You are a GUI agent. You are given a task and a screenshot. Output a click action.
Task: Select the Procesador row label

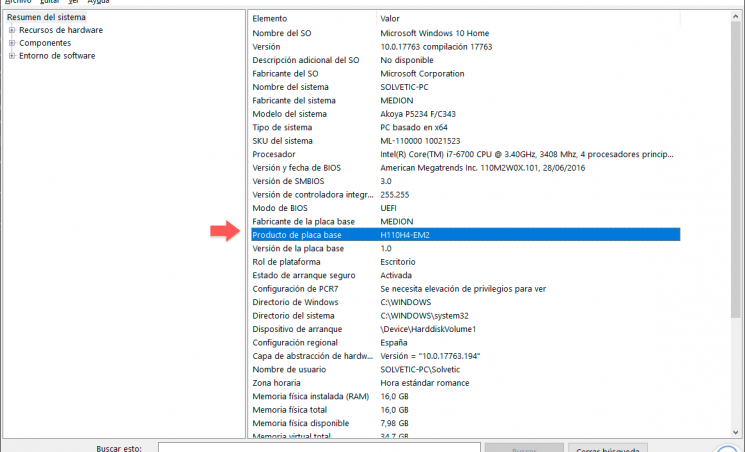pyautogui.click(x=274, y=154)
